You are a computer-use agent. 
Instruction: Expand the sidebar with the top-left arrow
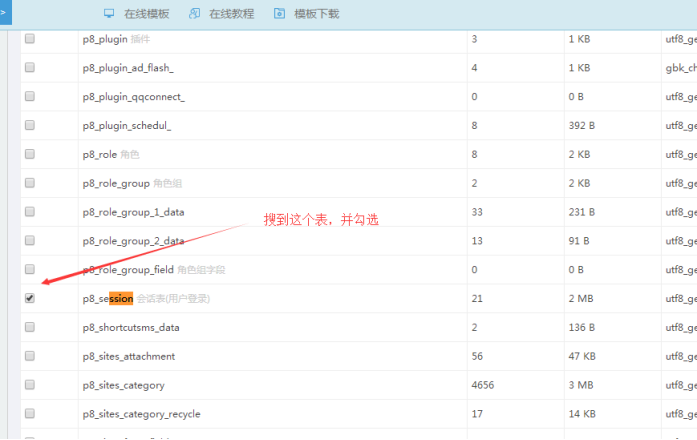(x=5, y=13)
